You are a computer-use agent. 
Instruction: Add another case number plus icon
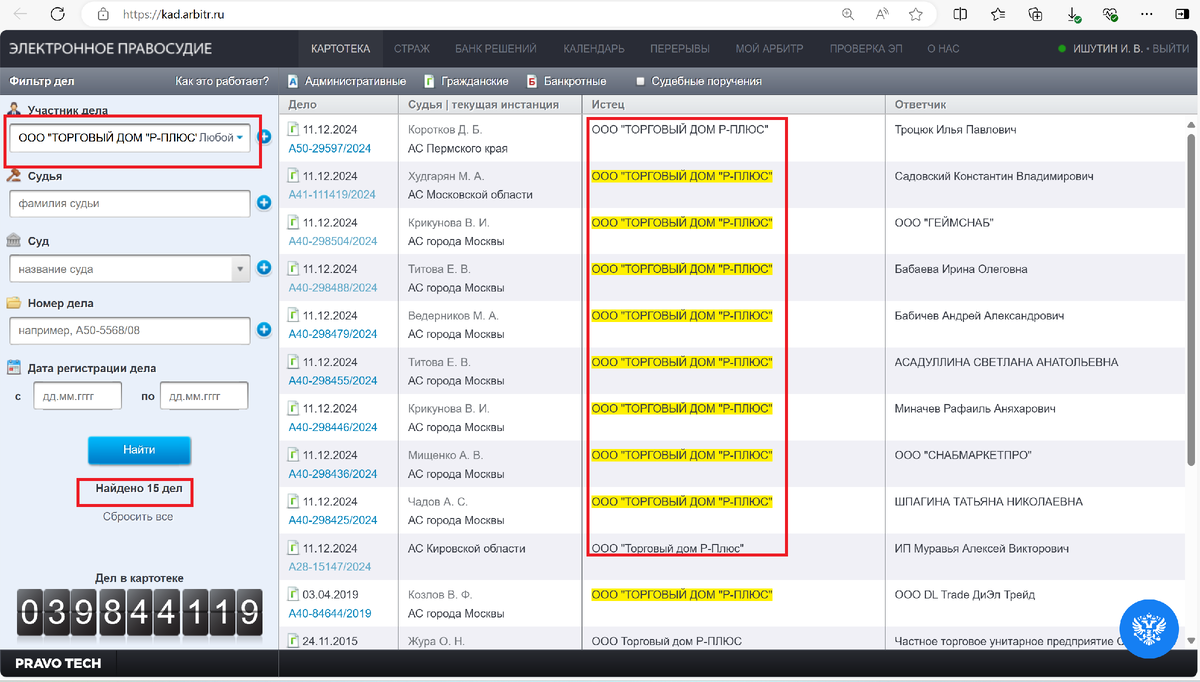point(264,330)
